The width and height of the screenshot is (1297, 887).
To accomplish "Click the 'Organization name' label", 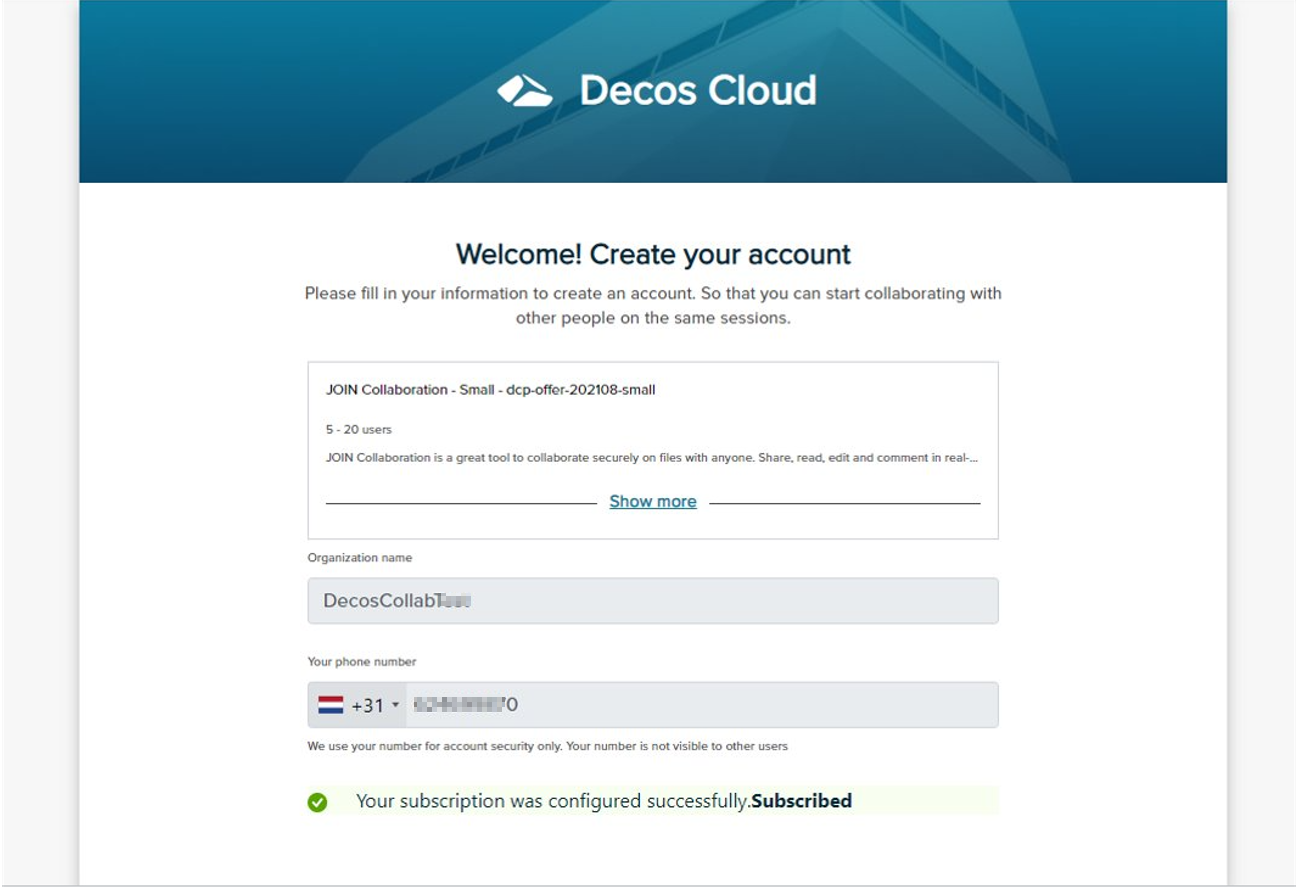I will coord(360,558).
